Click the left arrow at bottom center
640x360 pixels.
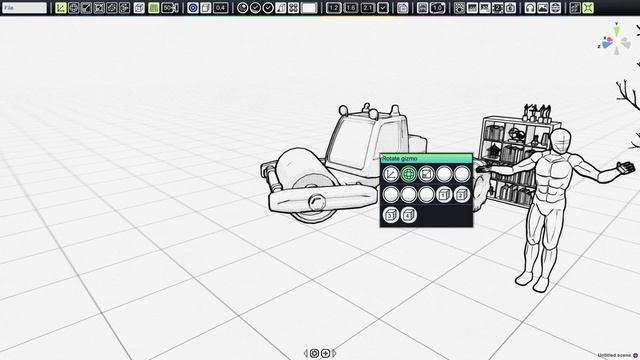[306, 353]
